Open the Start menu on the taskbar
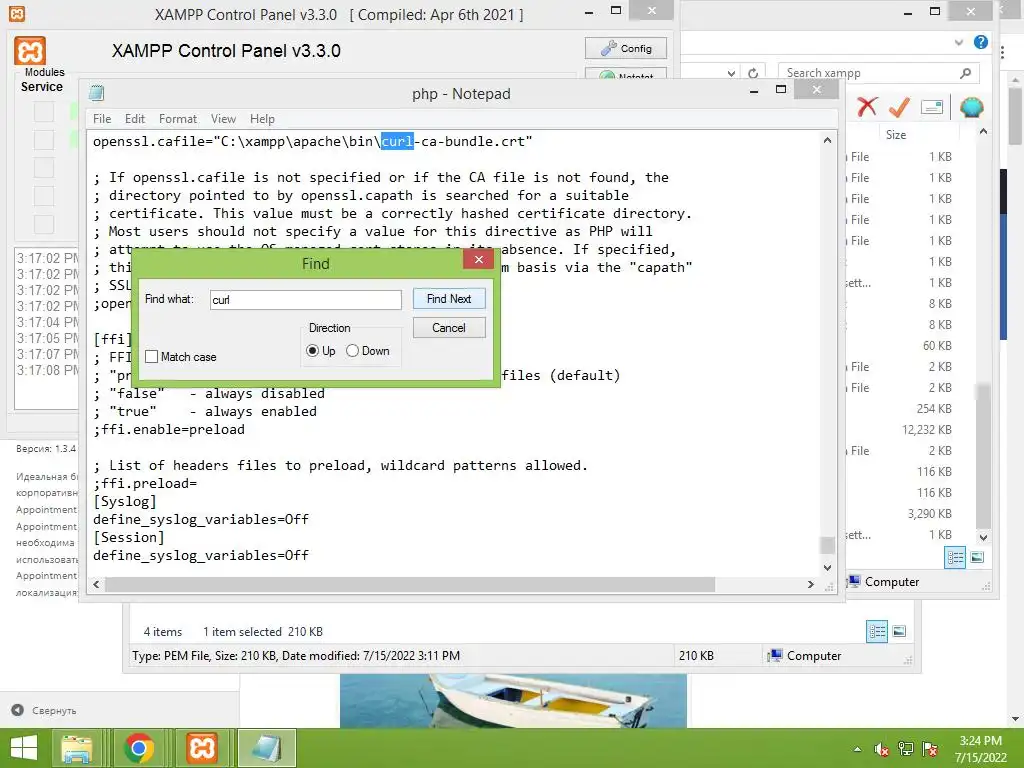Viewport: 1024px width, 768px height. coord(24,748)
